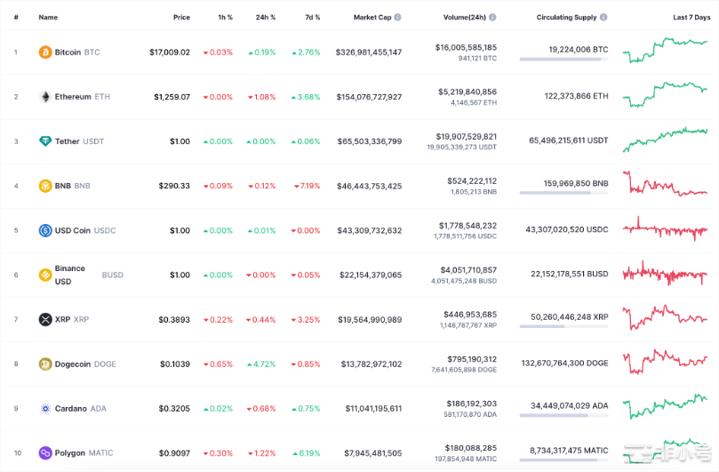The height and width of the screenshot is (472, 719).
Task: Open Bitcoin last 7 days sparkline chart
Action: click(664, 48)
